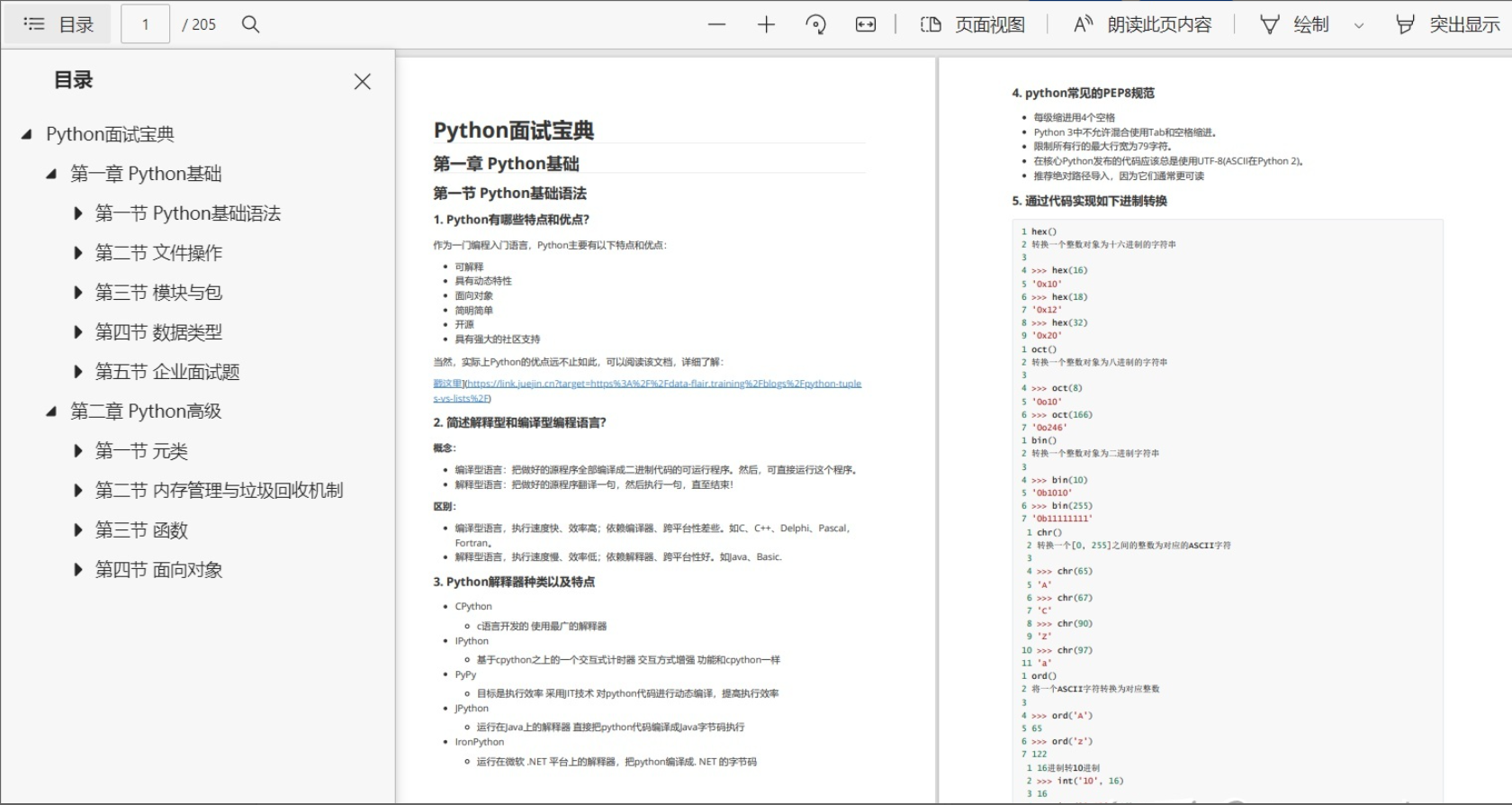The height and width of the screenshot is (805, 1512).
Task: Expand 第四节 数据类型 arrow
Action: coord(77,332)
